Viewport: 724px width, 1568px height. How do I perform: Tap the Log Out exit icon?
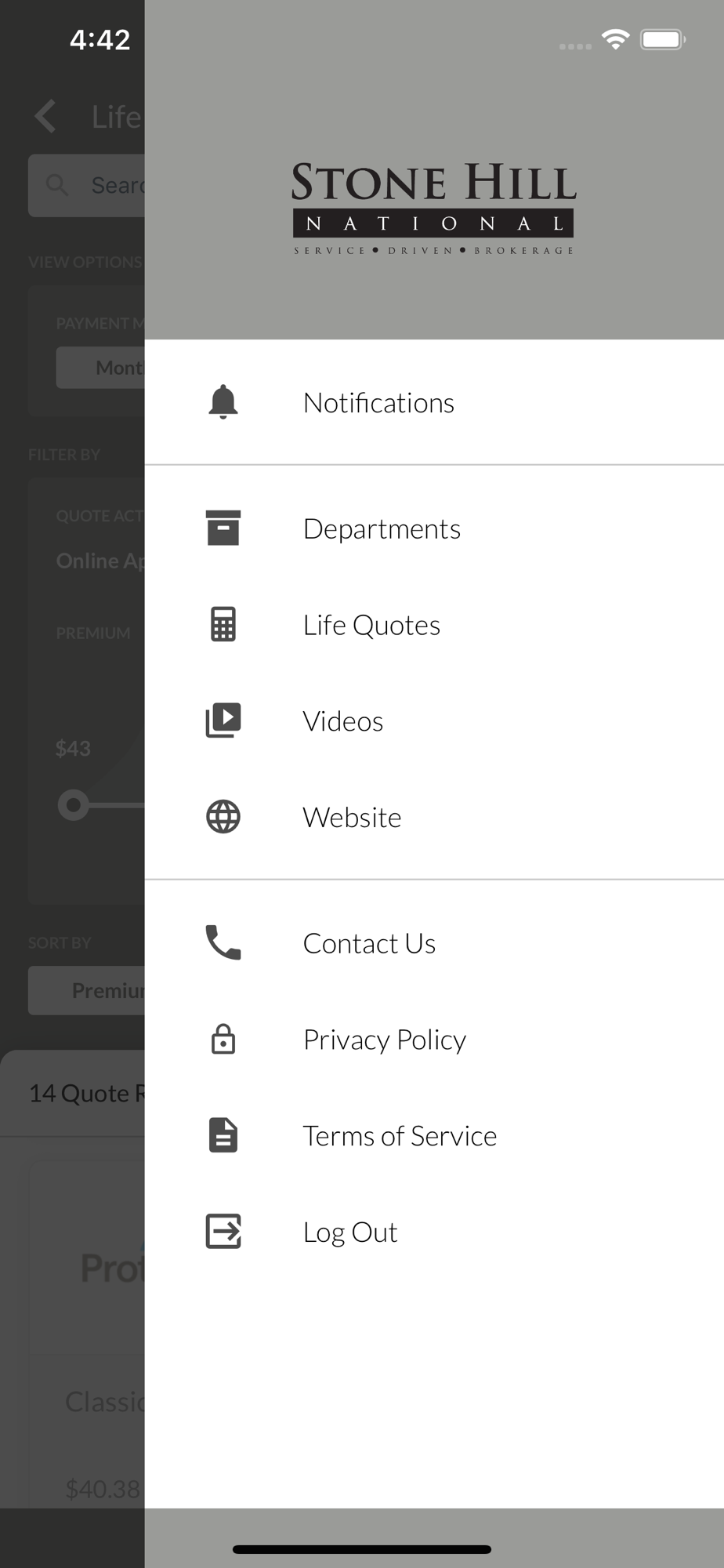click(x=223, y=1232)
